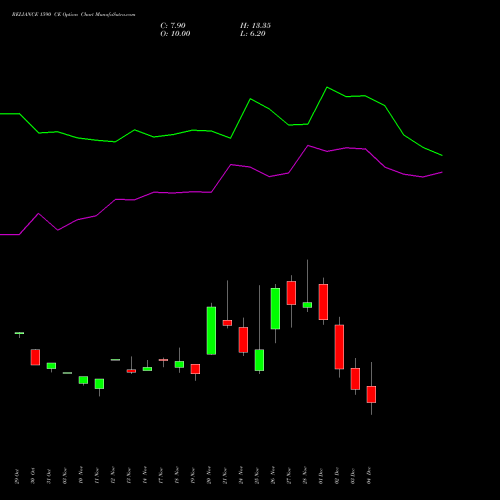
Task: Select the small green candle with long wick on 28 Nov
Action: point(307,305)
